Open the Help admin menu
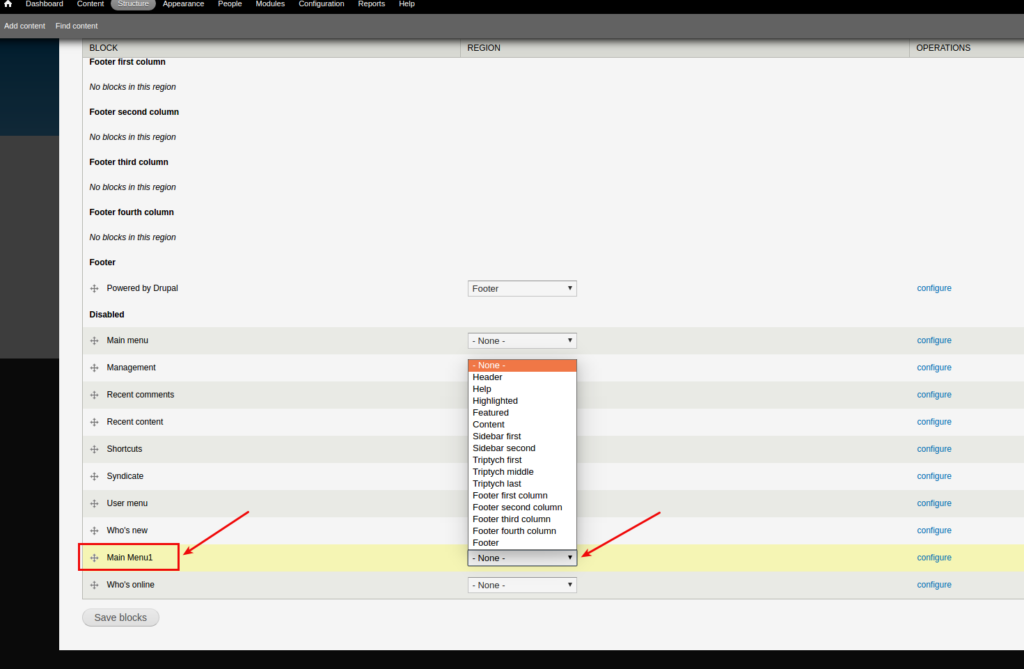1024x669 pixels. 407,4
